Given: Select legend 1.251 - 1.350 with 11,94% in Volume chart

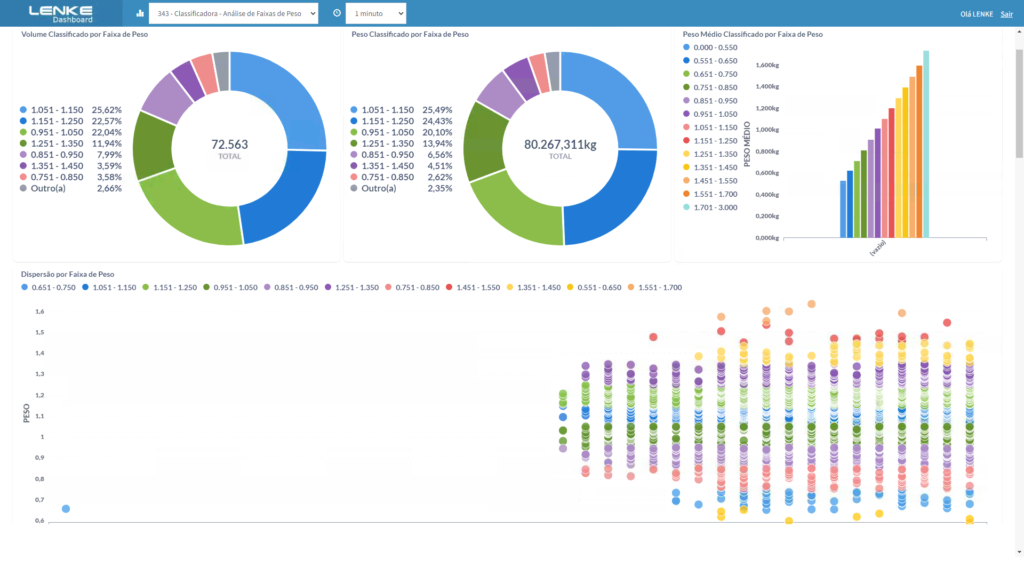Looking at the screenshot, I should [x=71, y=143].
